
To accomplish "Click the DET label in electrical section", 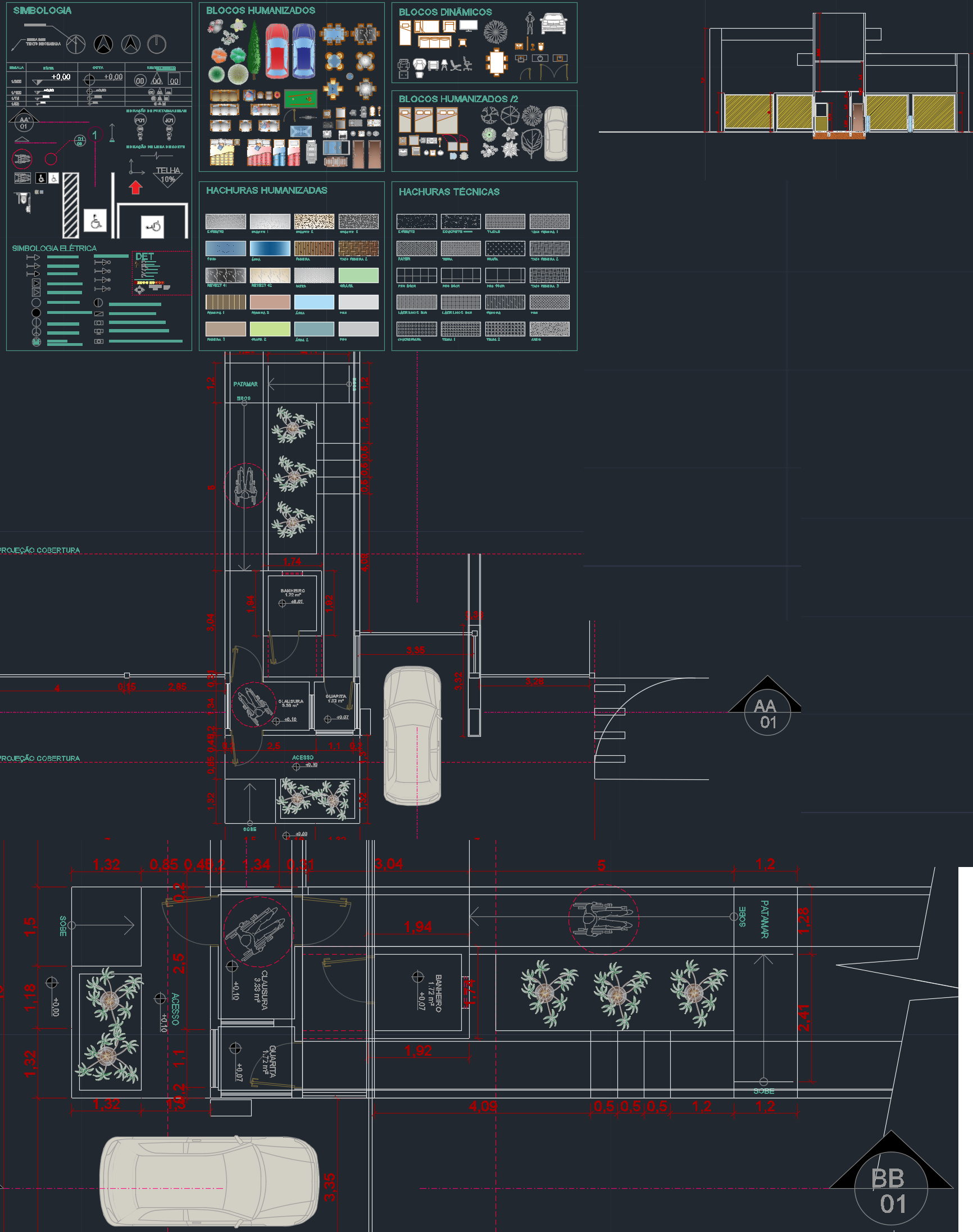I will pyautogui.click(x=145, y=257).
